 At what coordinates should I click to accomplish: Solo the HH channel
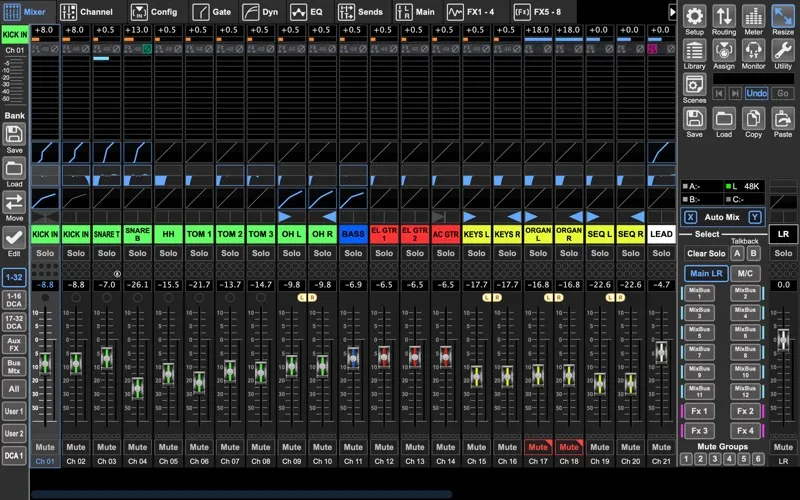(168, 253)
